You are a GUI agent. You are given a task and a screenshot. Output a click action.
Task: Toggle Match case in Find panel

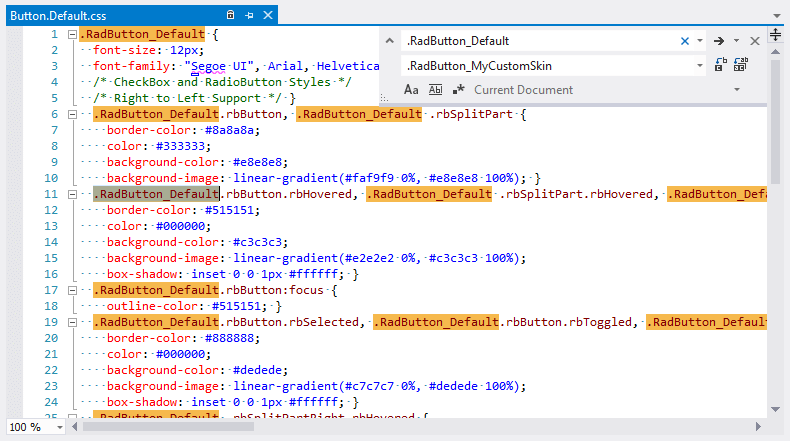pos(411,90)
